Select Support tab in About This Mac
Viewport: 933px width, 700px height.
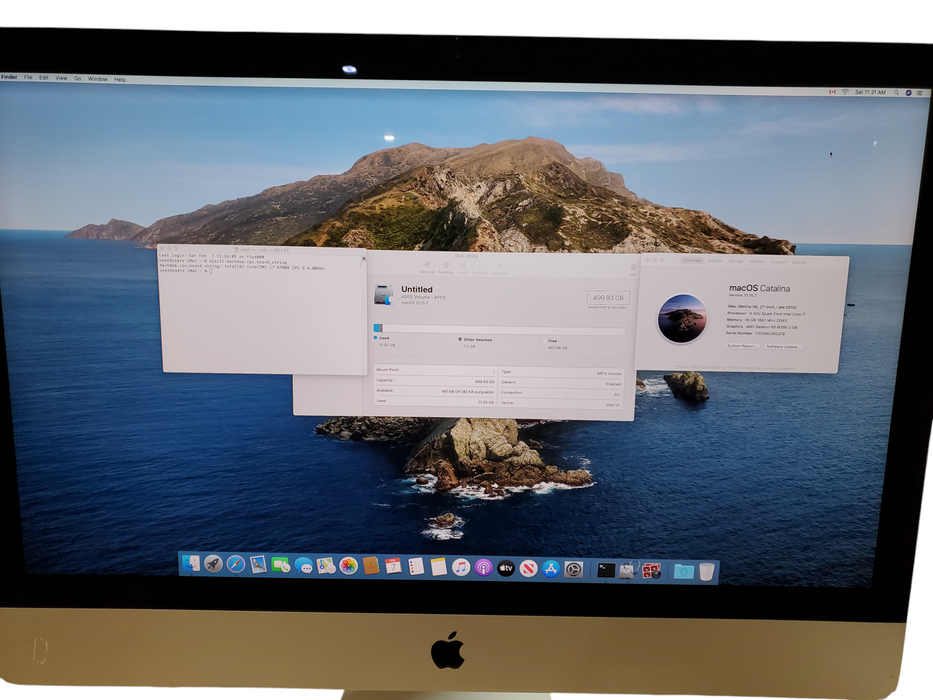coord(778,262)
